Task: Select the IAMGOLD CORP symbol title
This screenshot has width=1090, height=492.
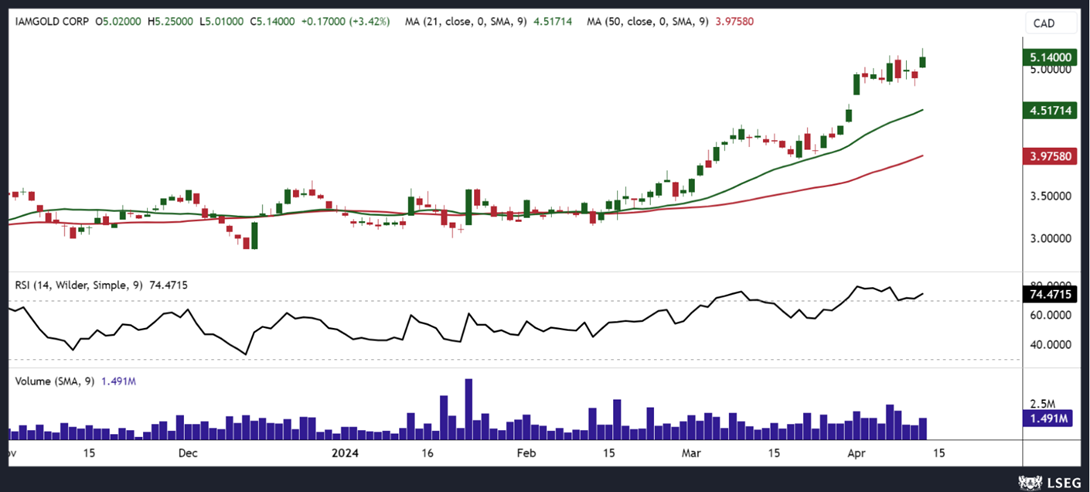Action: point(53,22)
